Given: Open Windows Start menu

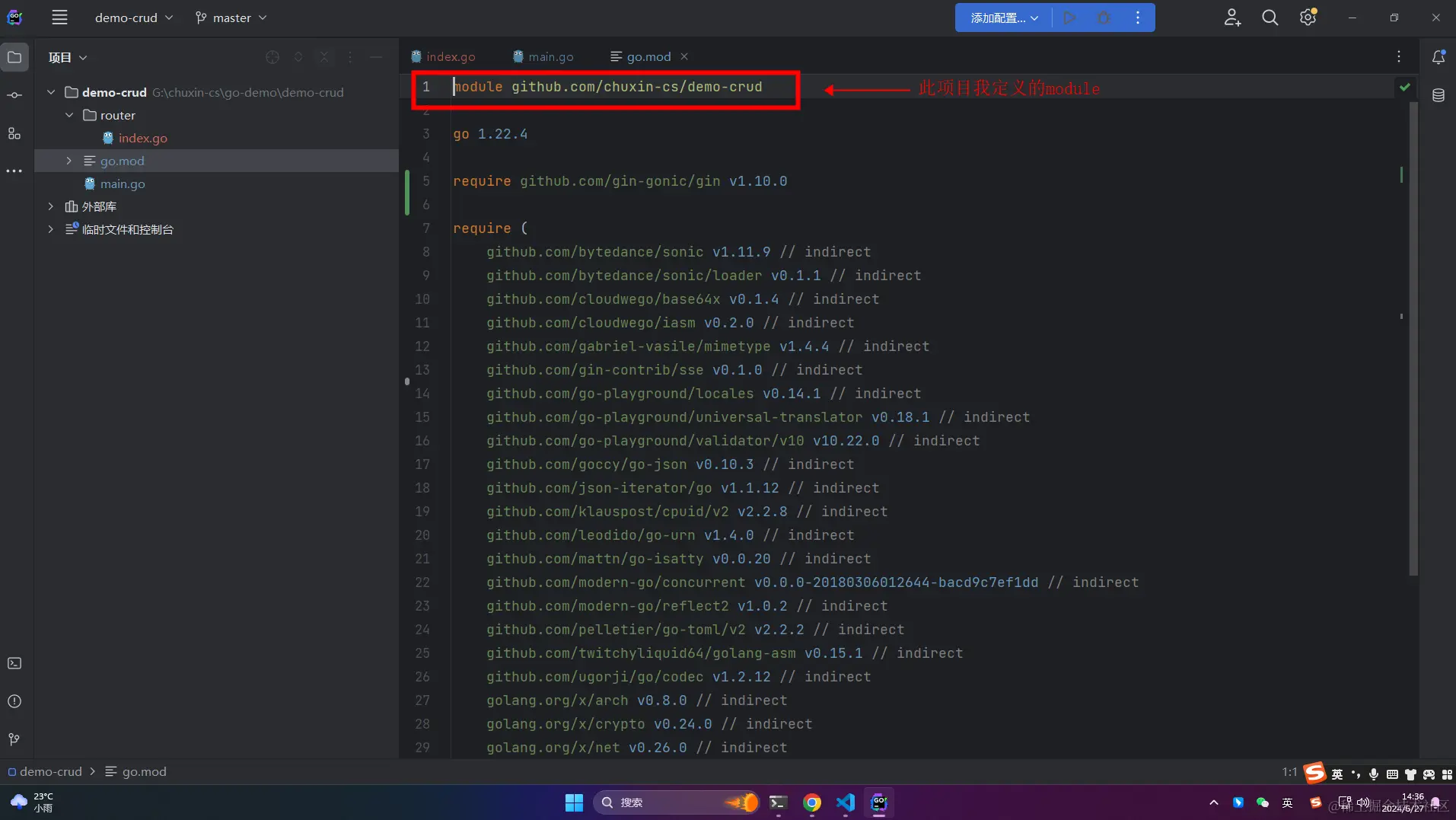Looking at the screenshot, I should point(574,802).
